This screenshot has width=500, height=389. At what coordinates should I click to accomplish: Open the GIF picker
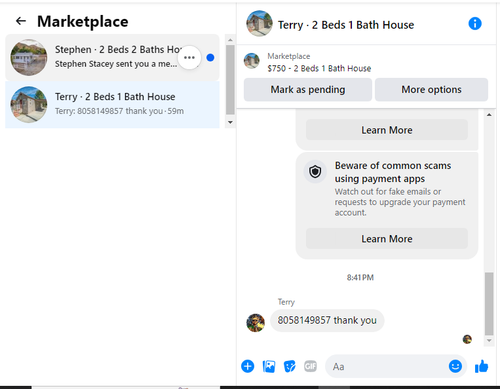pos(310,366)
